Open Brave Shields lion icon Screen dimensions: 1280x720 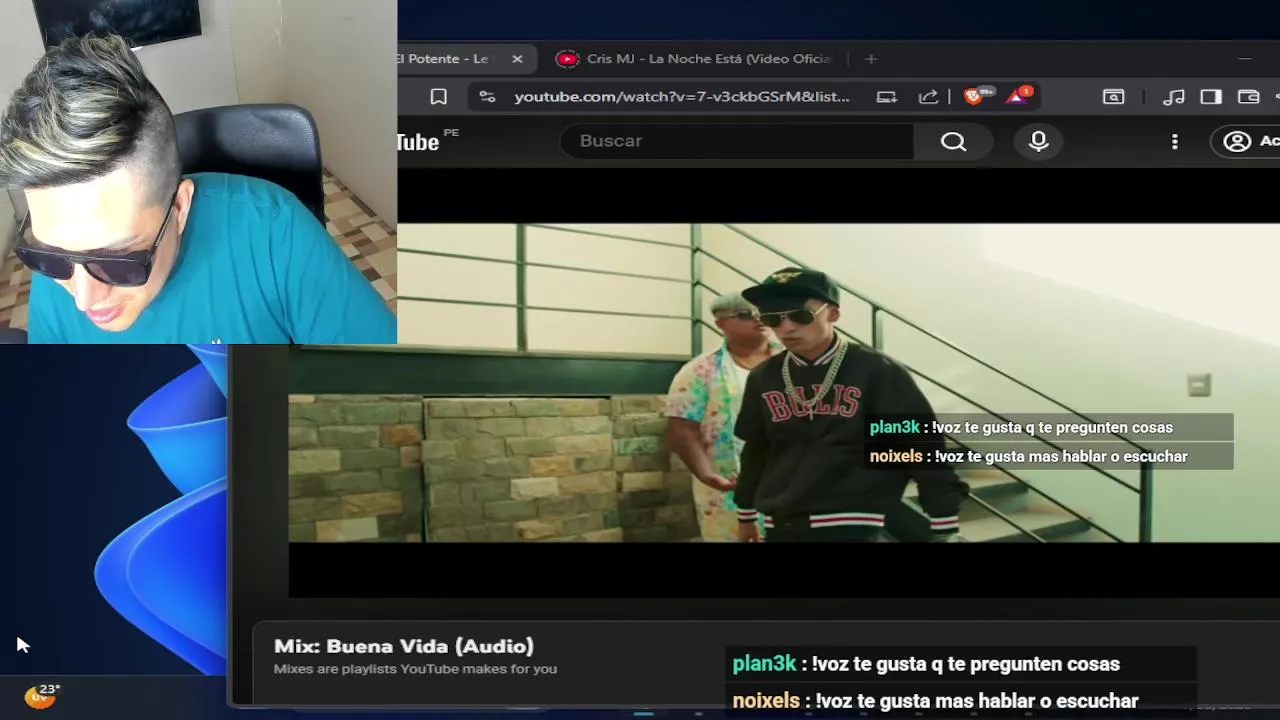[974, 96]
